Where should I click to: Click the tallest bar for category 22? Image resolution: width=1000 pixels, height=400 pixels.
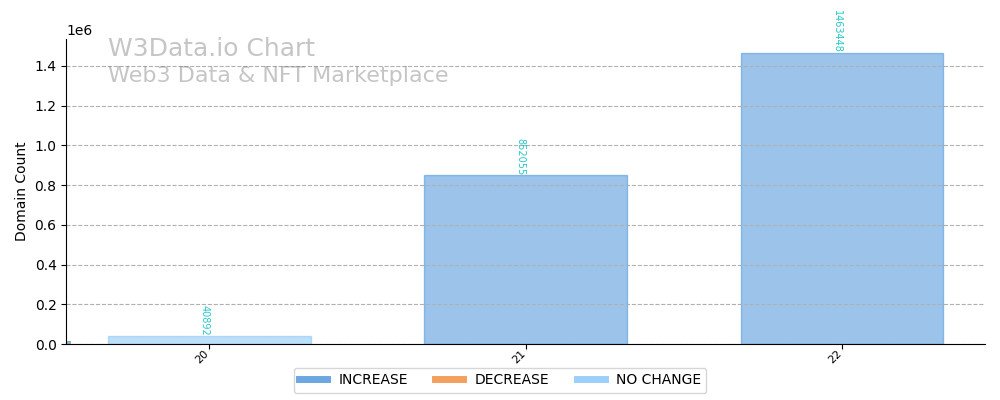point(841,200)
